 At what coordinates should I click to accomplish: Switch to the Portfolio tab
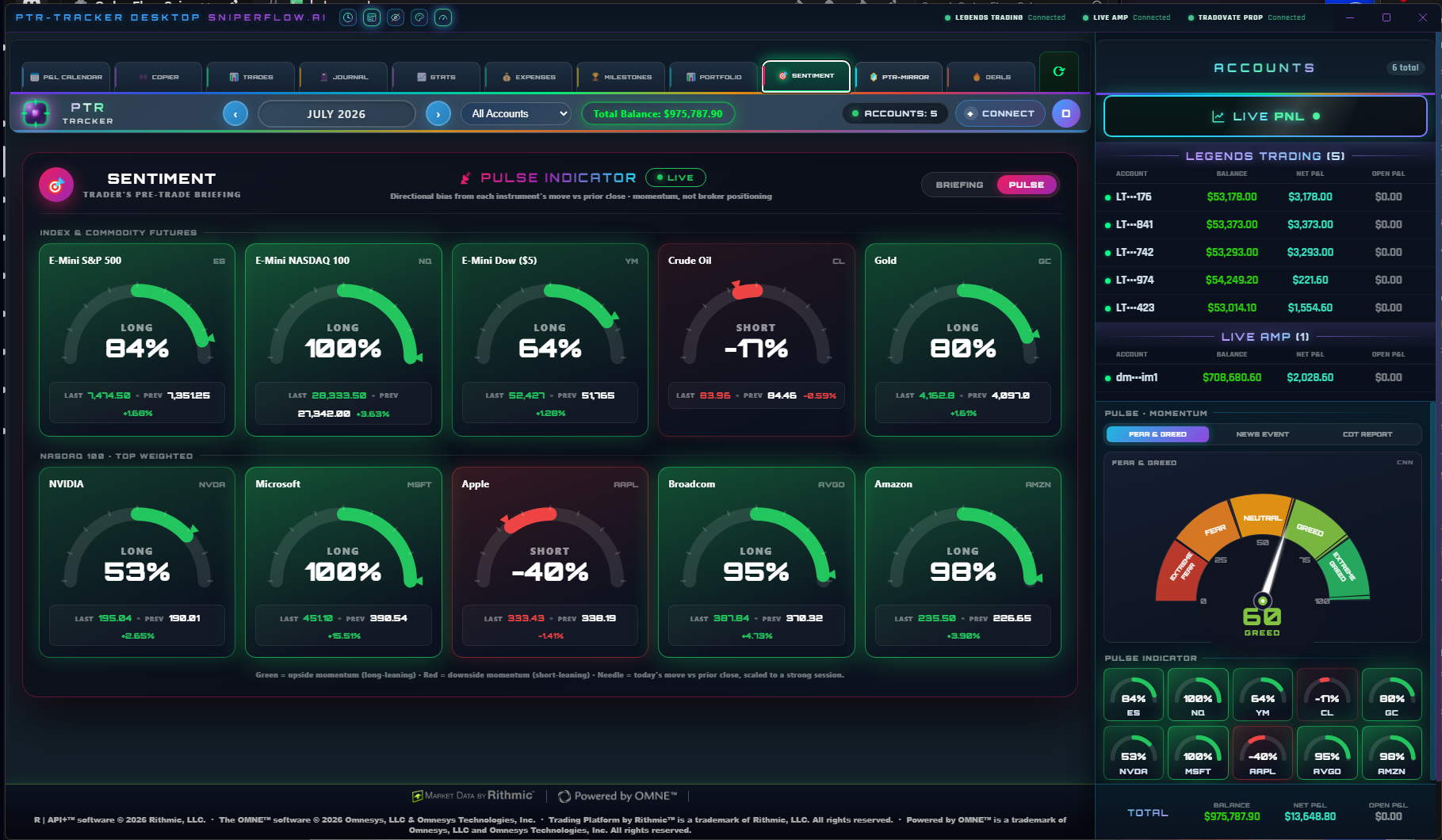tap(714, 77)
